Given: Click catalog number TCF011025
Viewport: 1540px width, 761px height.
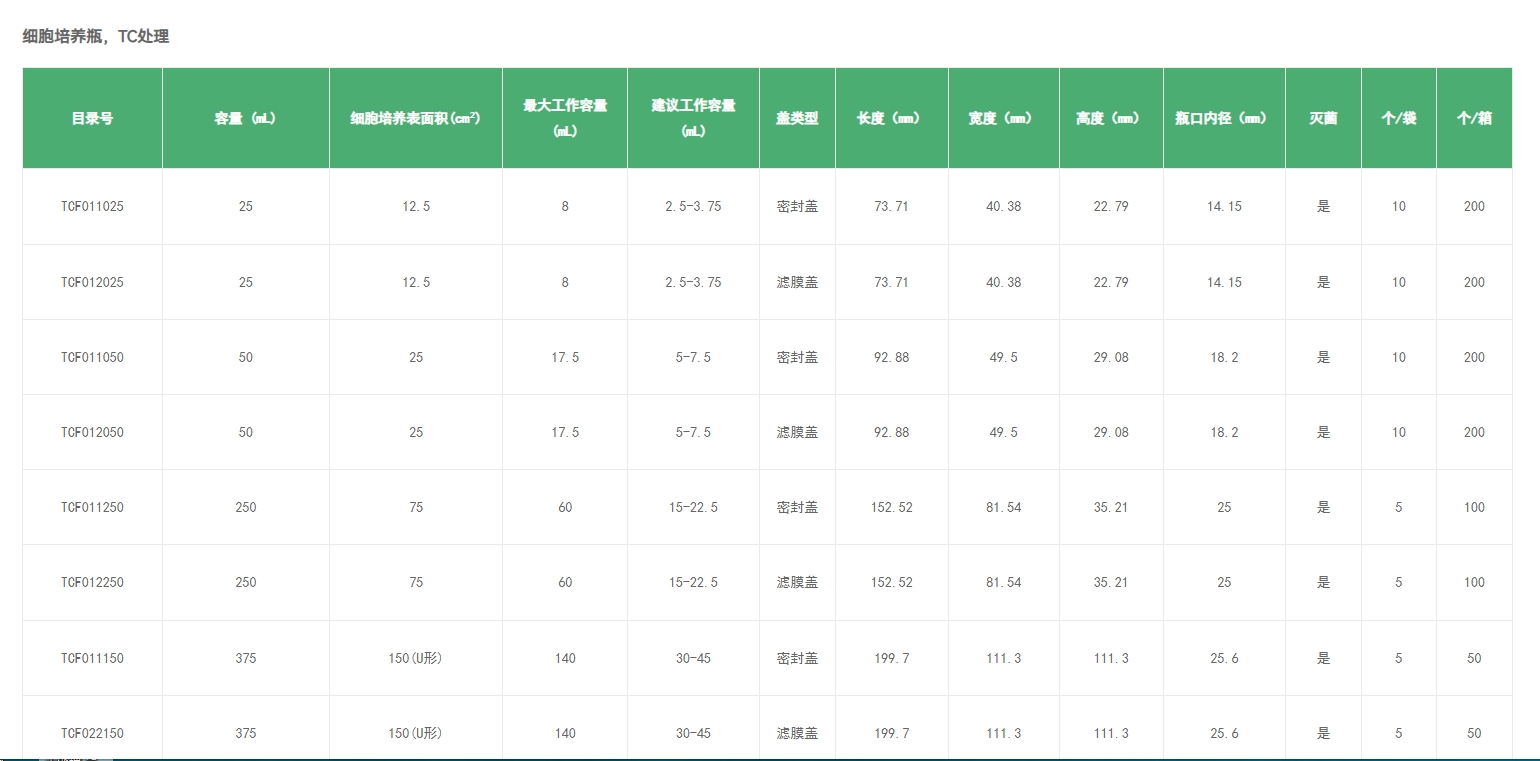Looking at the screenshot, I should [92, 207].
